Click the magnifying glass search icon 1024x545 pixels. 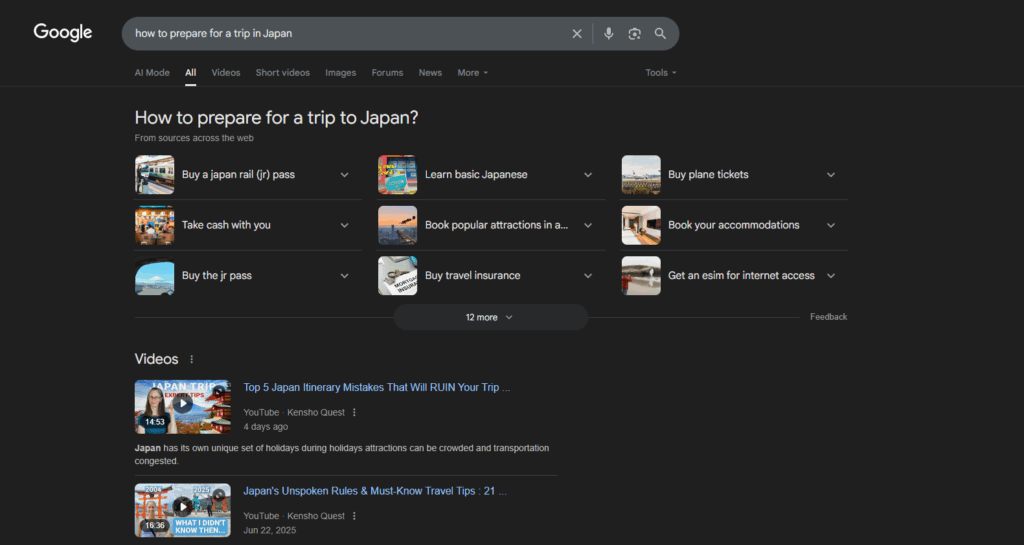[x=660, y=34]
